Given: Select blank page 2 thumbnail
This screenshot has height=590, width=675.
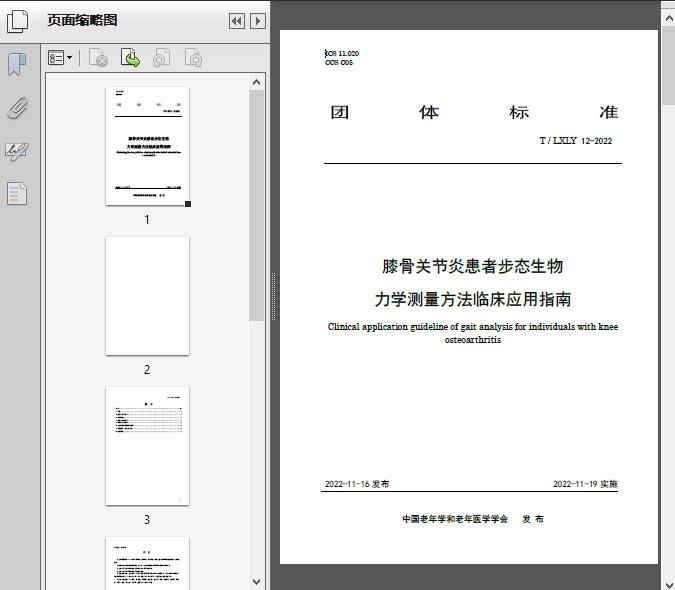Looking at the screenshot, I should coord(147,296).
